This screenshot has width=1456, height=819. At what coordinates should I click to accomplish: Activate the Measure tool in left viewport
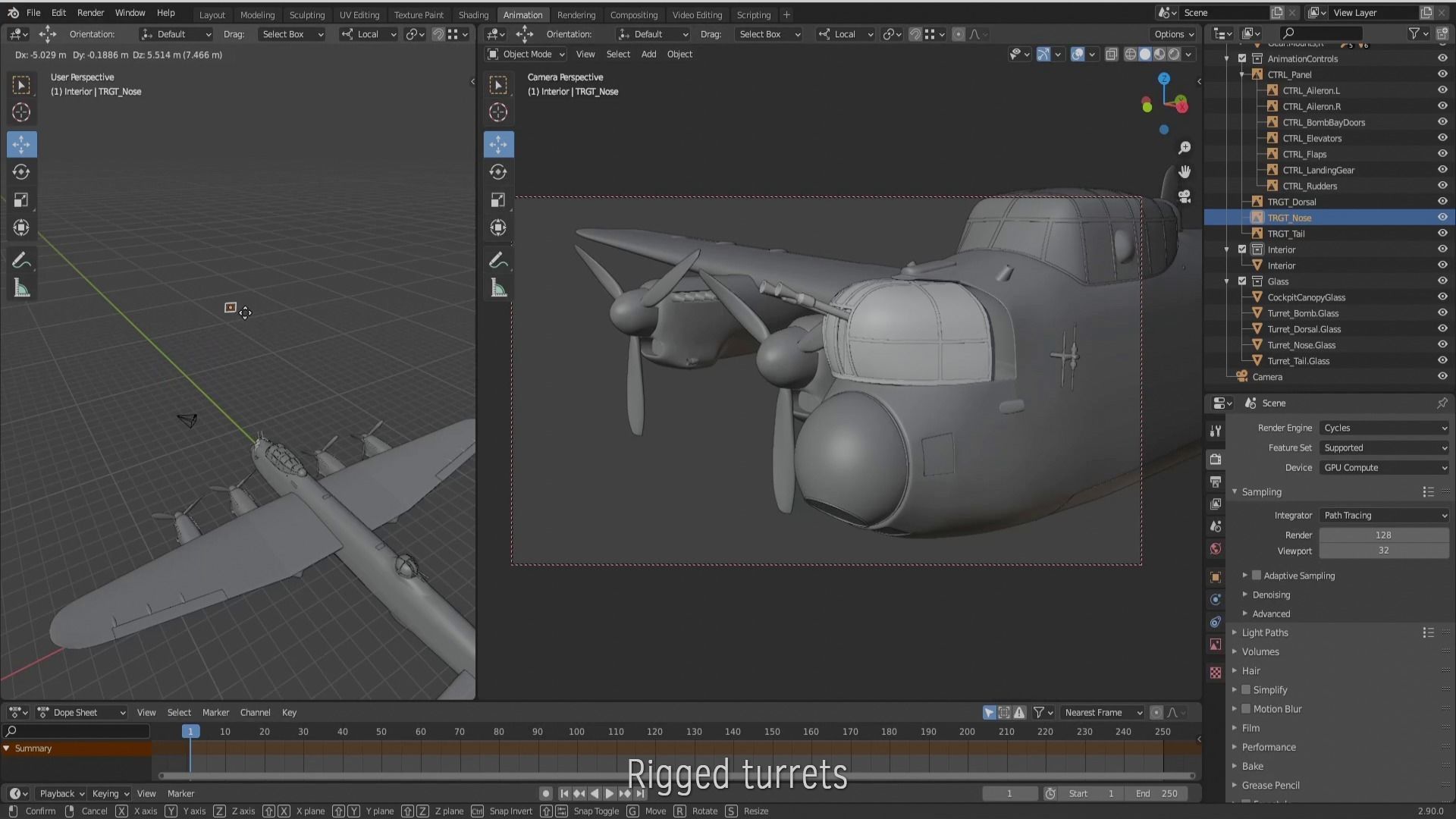click(x=21, y=288)
